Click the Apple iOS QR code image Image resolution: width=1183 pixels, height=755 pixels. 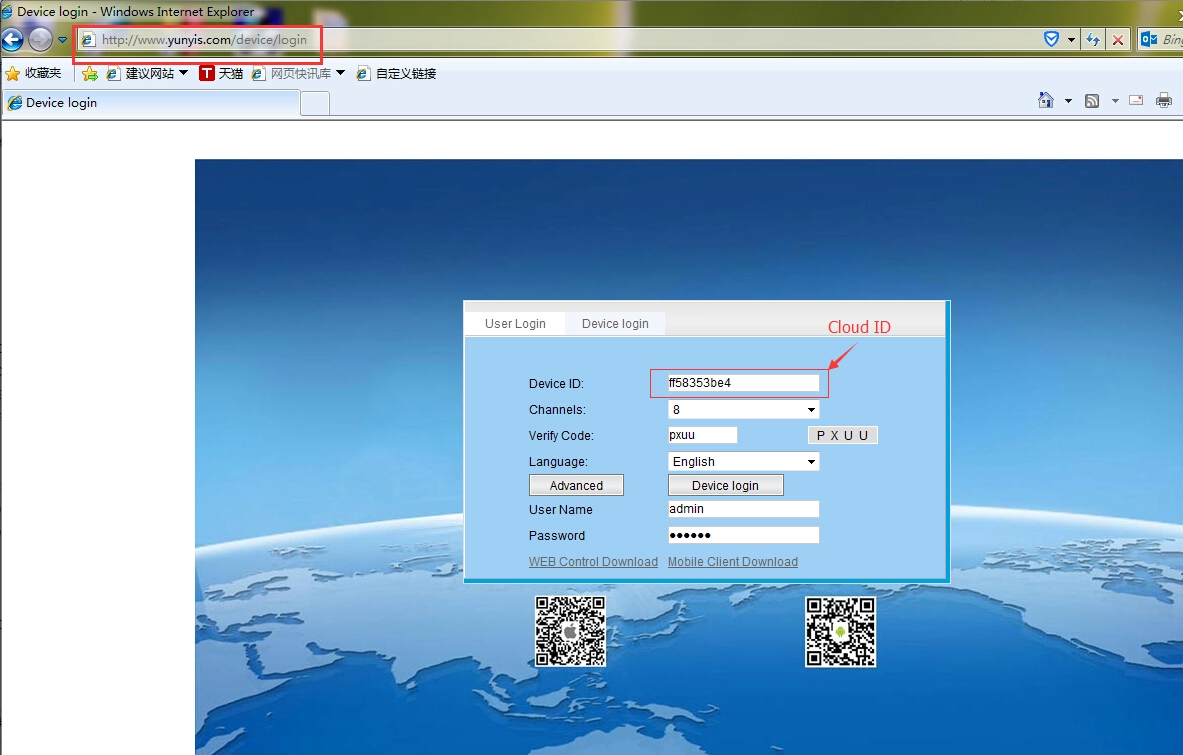570,631
